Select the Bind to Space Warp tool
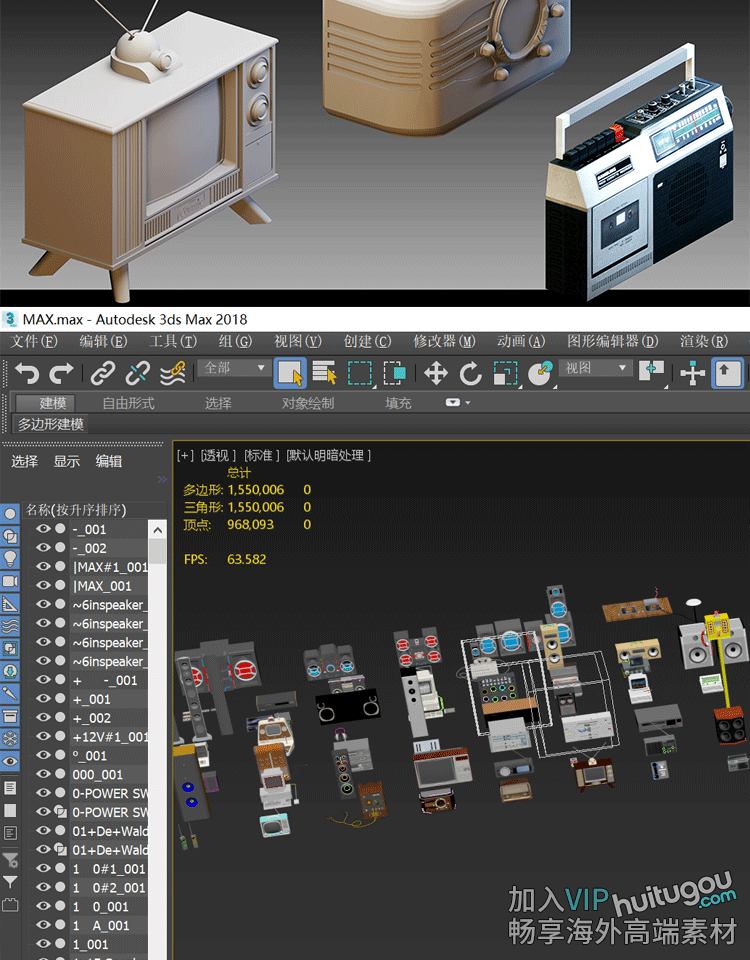The image size is (750, 960). click(173, 374)
